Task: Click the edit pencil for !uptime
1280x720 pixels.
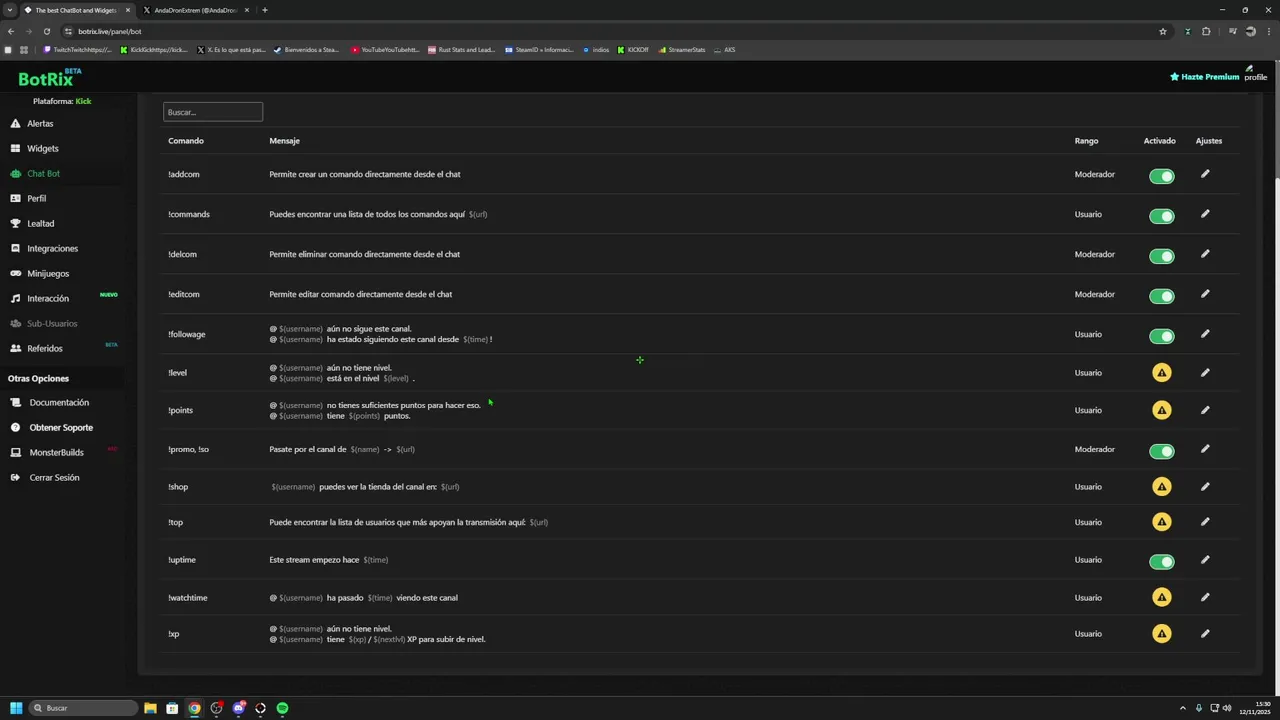Action: [1205, 560]
